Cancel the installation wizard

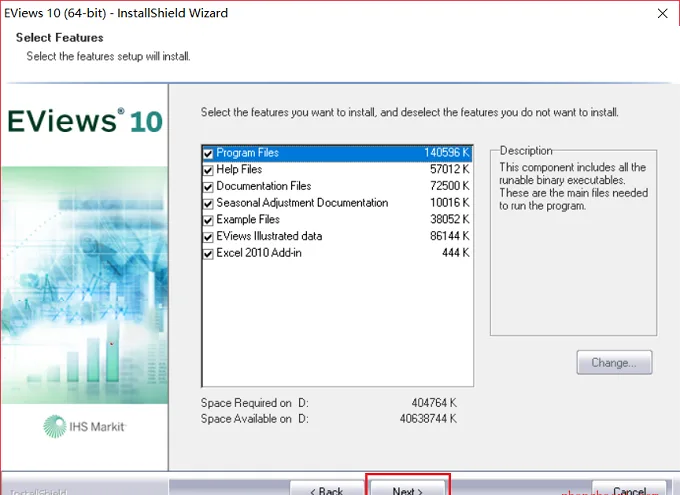(629, 488)
